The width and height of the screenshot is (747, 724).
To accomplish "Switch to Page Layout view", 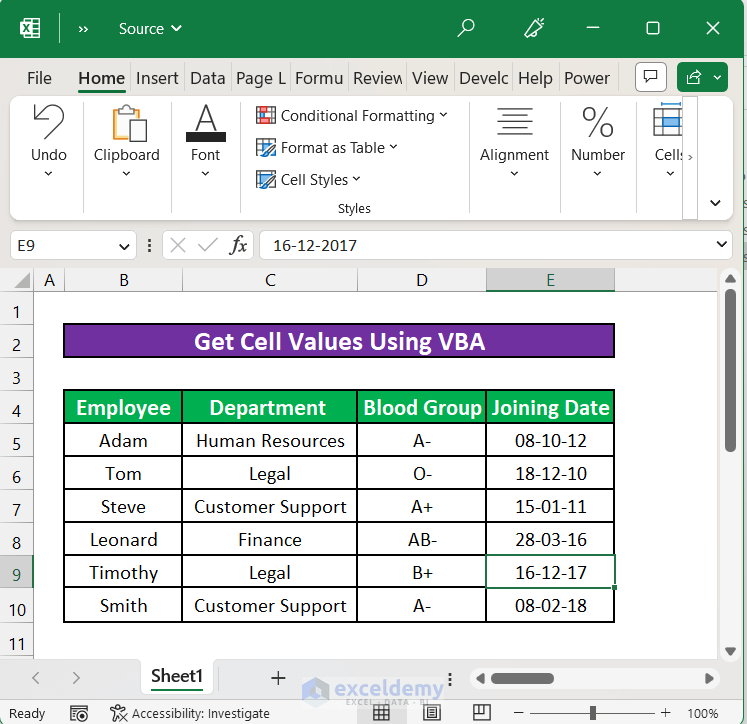I will (x=431, y=713).
